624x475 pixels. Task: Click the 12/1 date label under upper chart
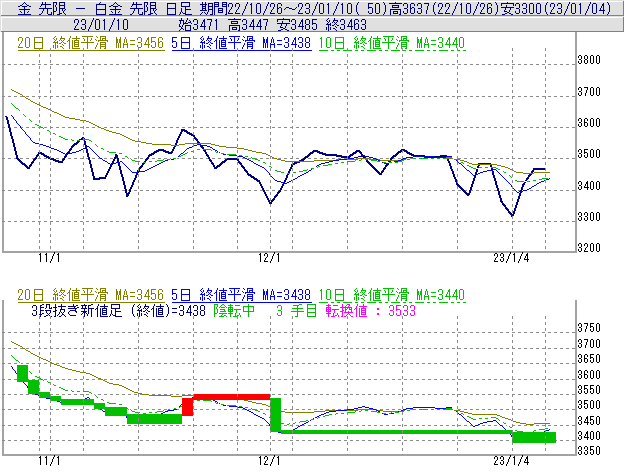(x=269, y=258)
